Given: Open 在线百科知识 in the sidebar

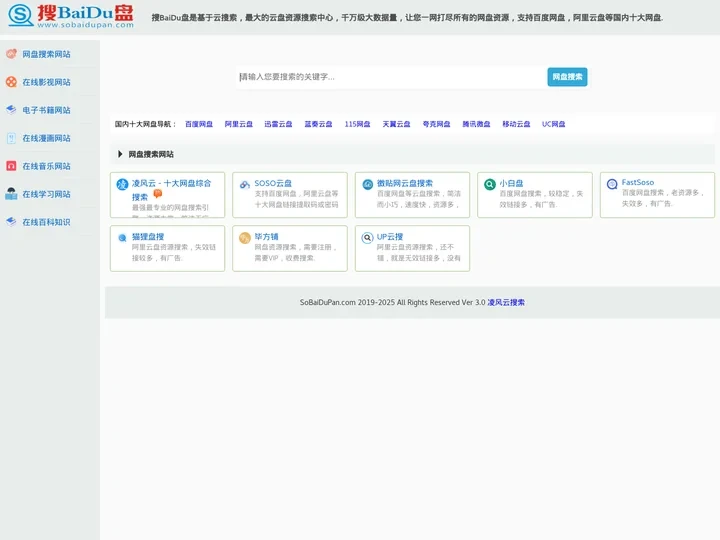Looking at the screenshot, I should point(46,222).
